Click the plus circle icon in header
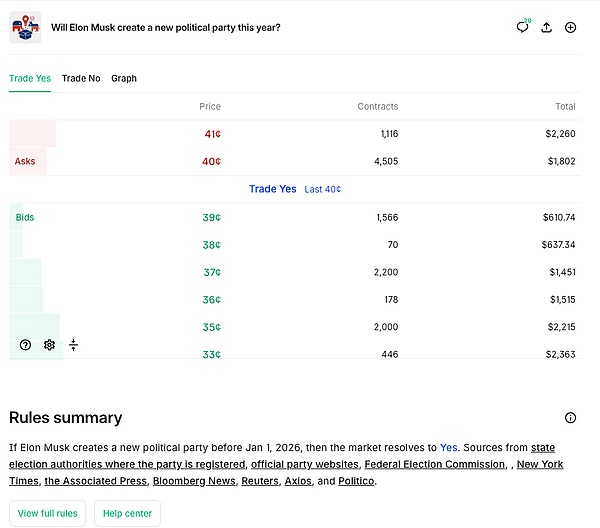Viewport: 600px width, 528px height. 571,27
